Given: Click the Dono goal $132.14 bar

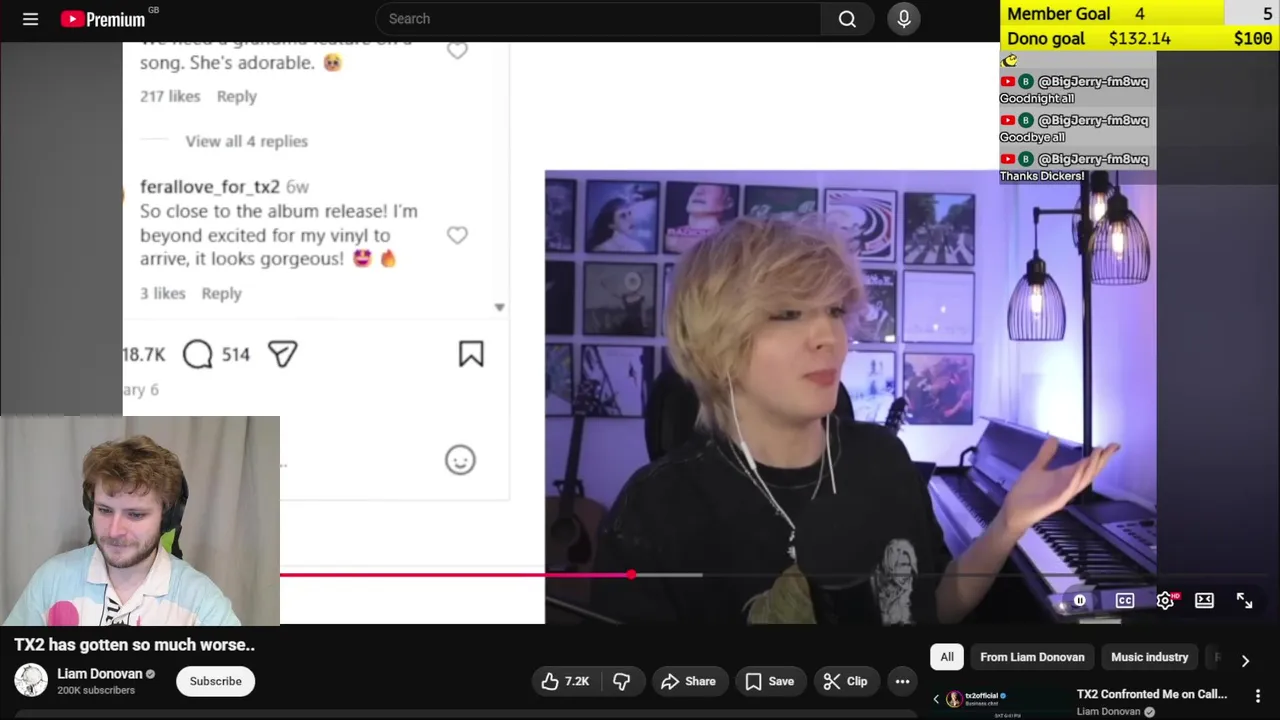Looking at the screenshot, I should [1140, 38].
